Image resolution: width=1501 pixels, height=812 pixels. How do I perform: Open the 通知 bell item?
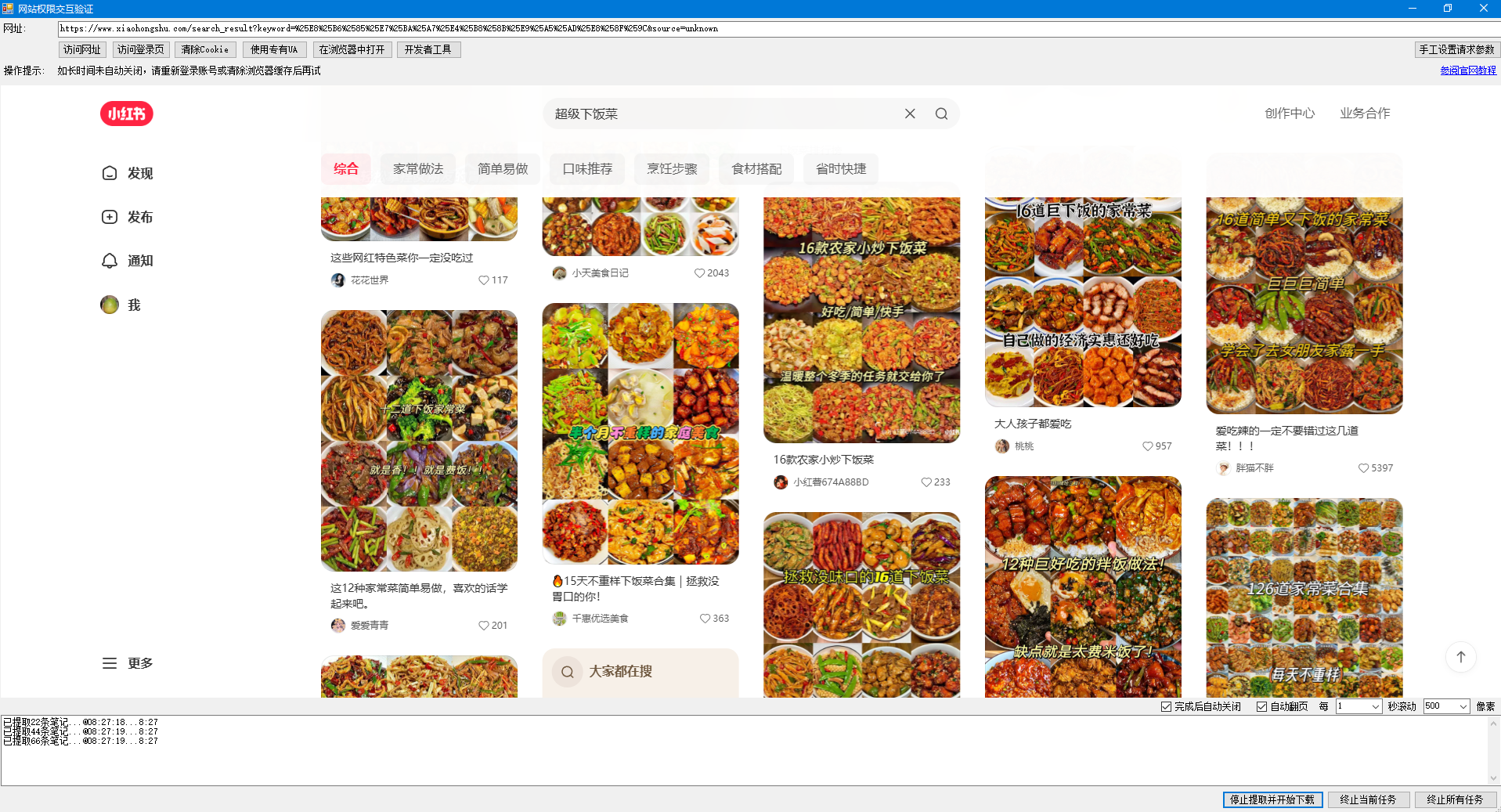(128, 261)
